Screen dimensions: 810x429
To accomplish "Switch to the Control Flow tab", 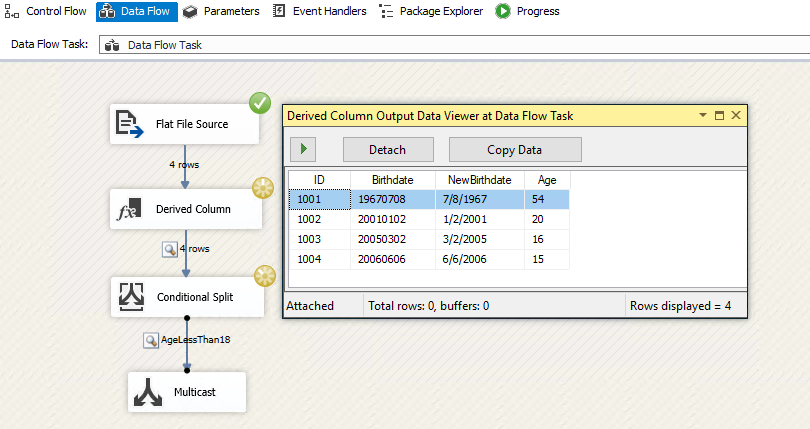I will click(x=45, y=11).
